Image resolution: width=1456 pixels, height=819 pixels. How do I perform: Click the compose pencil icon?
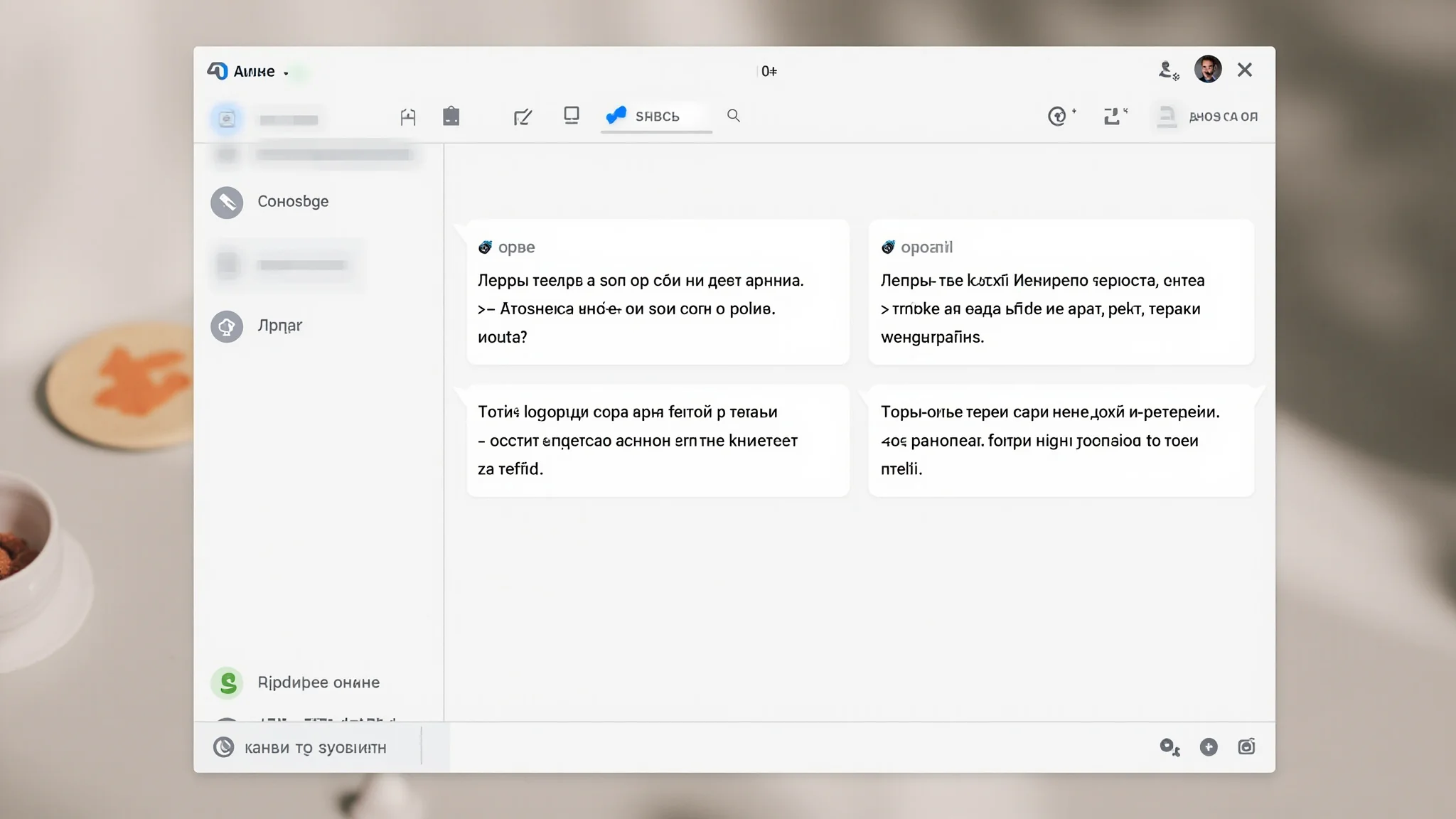523,117
